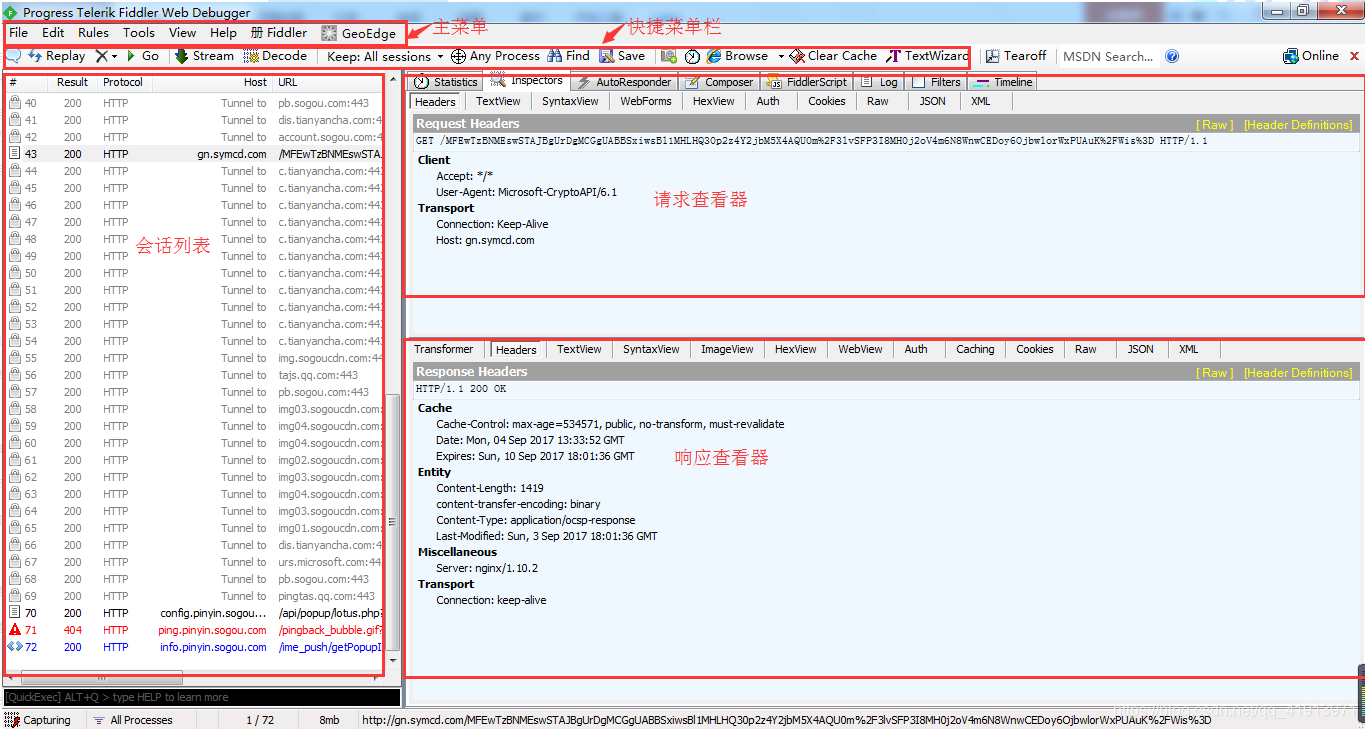The width and height of the screenshot is (1365, 729).
Task: Click the timer clock toolbar icon
Action: click(692, 57)
